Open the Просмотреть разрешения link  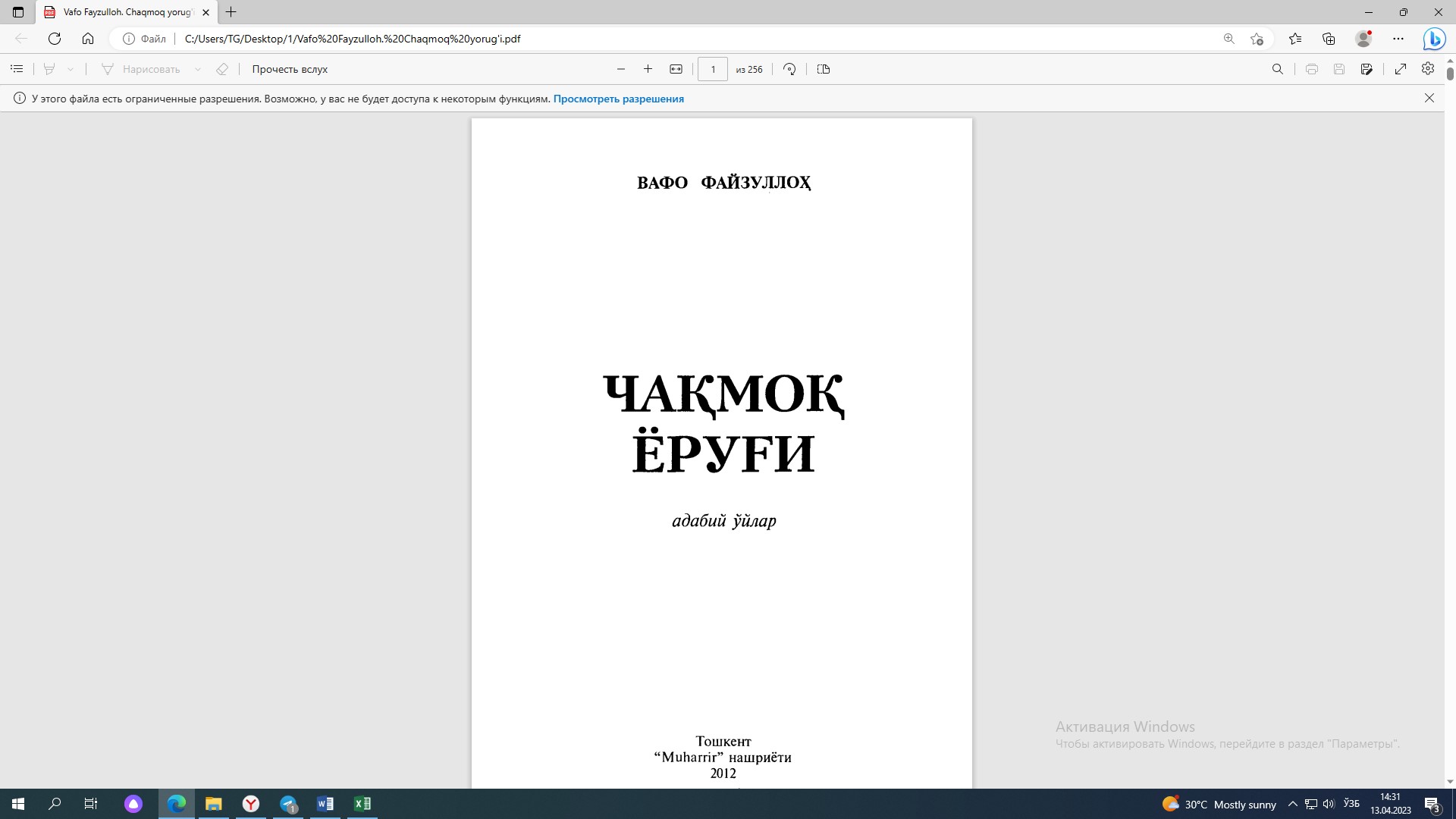[618, 99]
